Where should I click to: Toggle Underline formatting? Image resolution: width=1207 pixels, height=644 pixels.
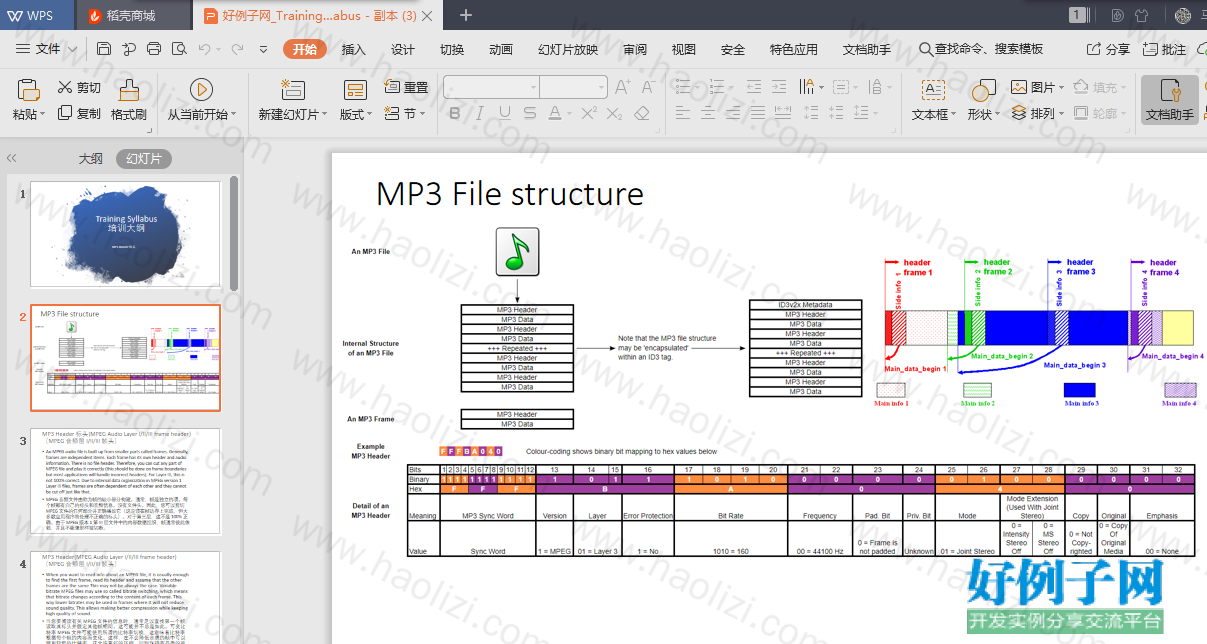click(x=504, y=114)
